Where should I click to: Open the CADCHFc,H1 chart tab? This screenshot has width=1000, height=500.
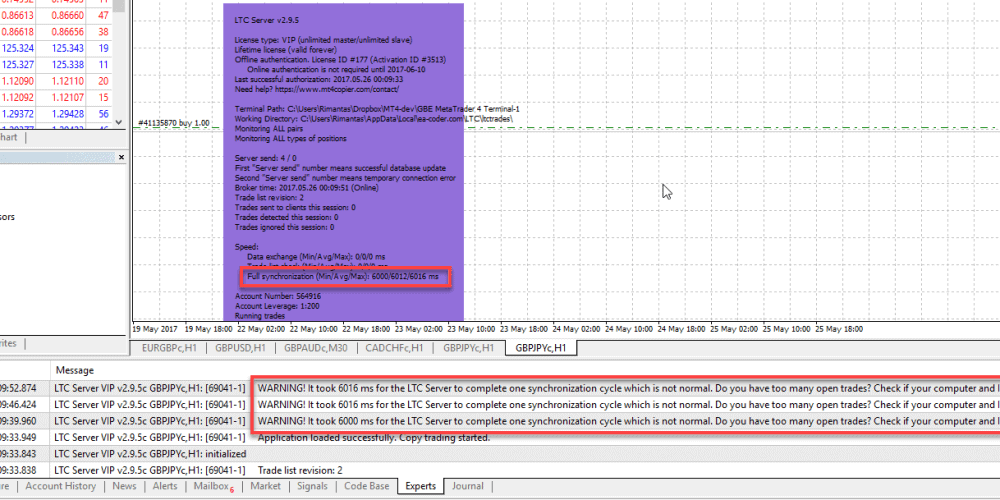pos(393,348)
